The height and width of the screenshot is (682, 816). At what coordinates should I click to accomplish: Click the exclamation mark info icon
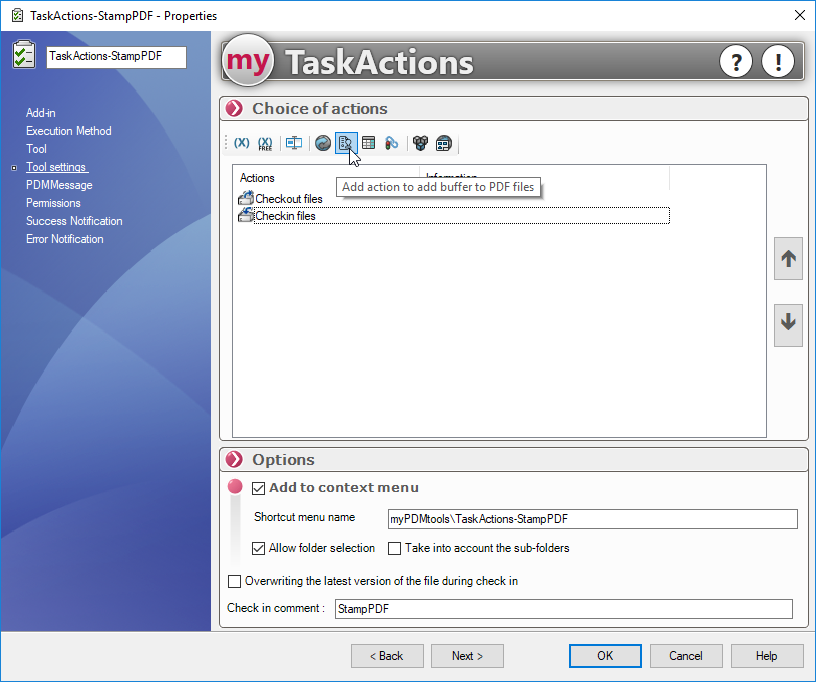777,62
